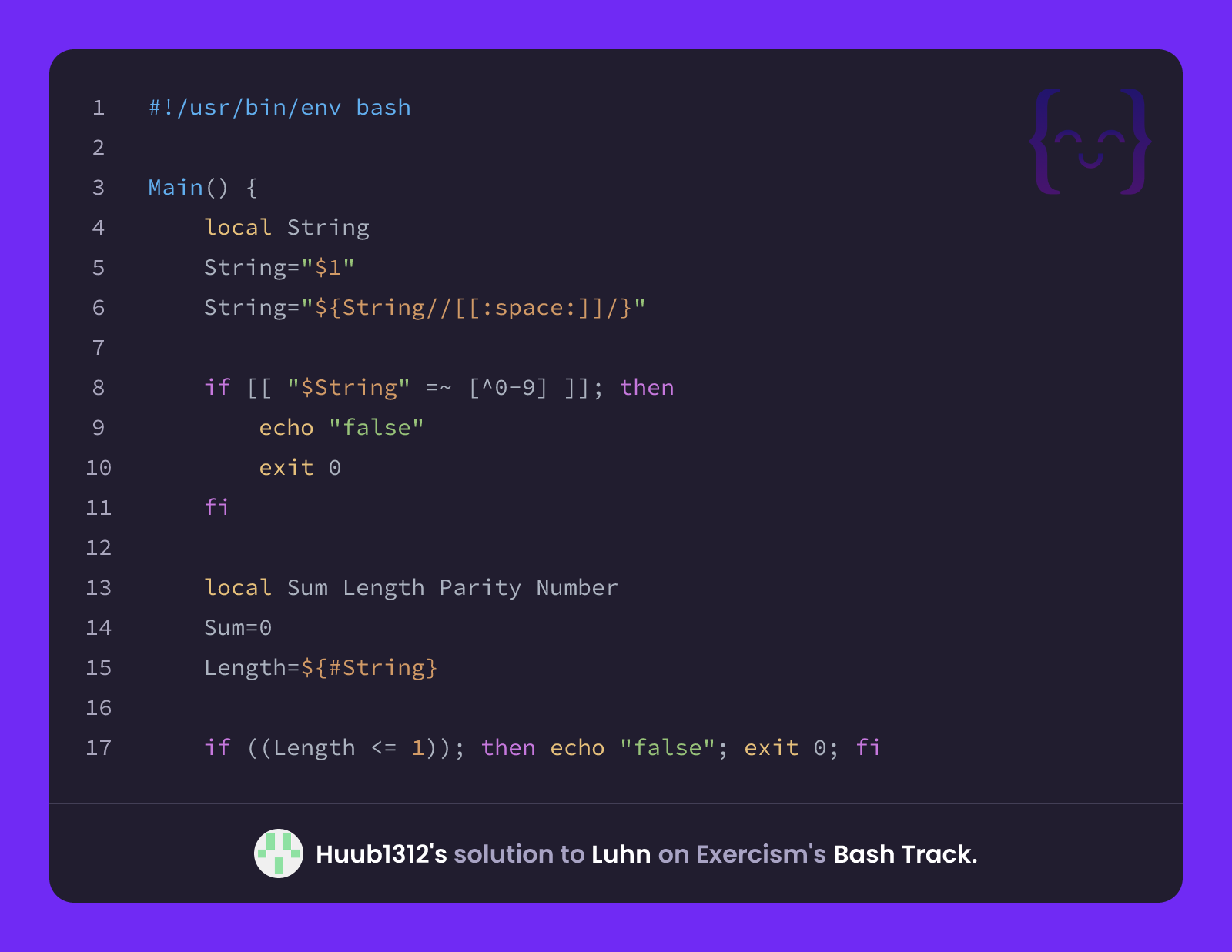Click 'Exercism's' in the caption
This screenshot has width=1232, height=952.
[761, 854]
